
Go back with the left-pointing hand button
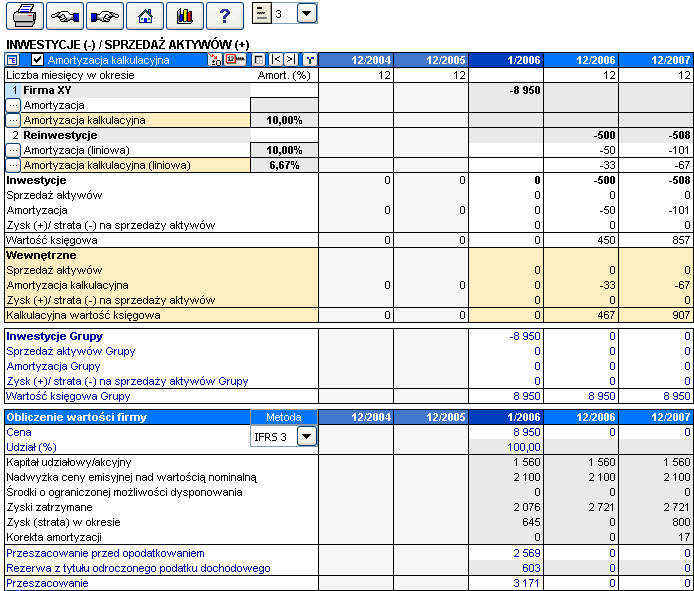pos(65,16)
